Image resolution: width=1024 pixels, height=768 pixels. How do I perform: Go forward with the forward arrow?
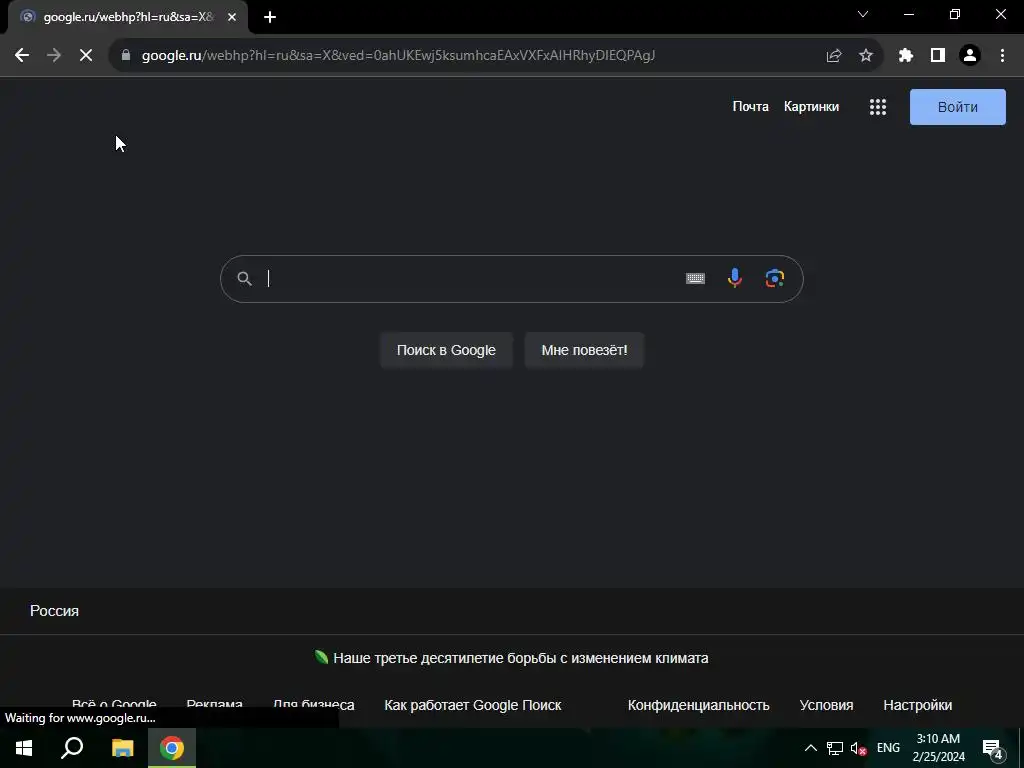(54, 56)
